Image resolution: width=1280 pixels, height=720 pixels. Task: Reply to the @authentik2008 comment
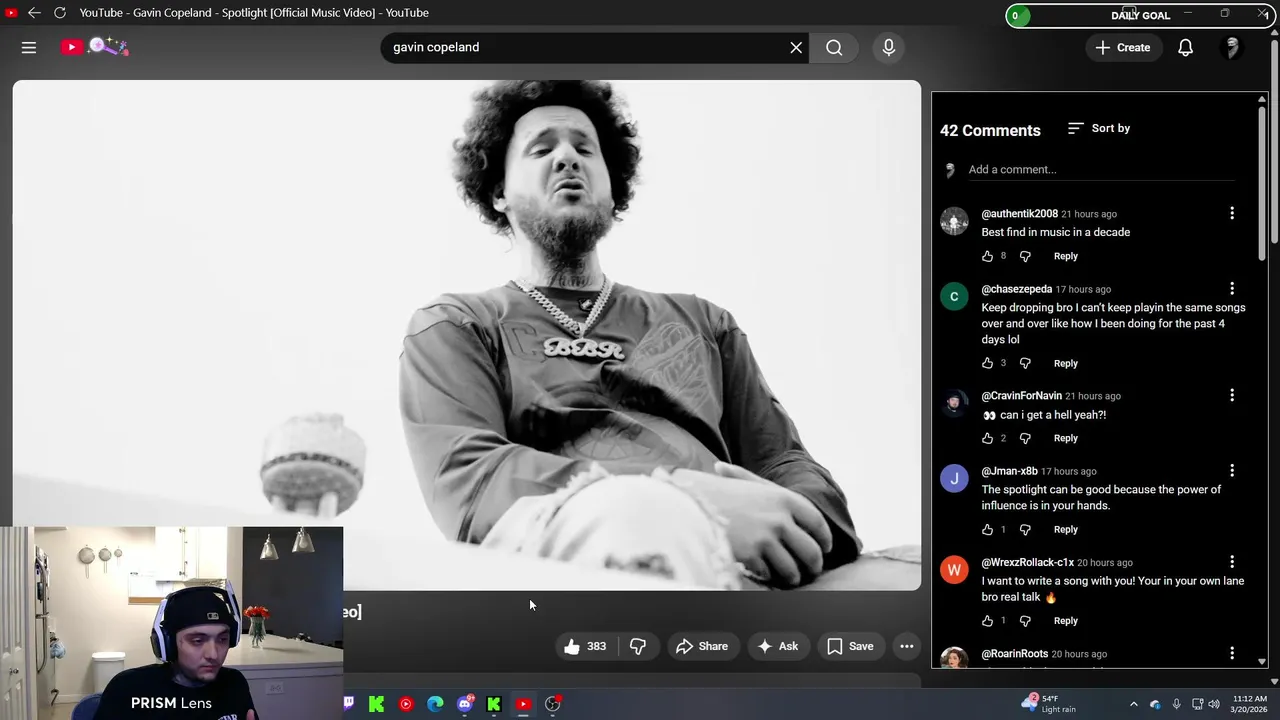[x=1066, y=256]
